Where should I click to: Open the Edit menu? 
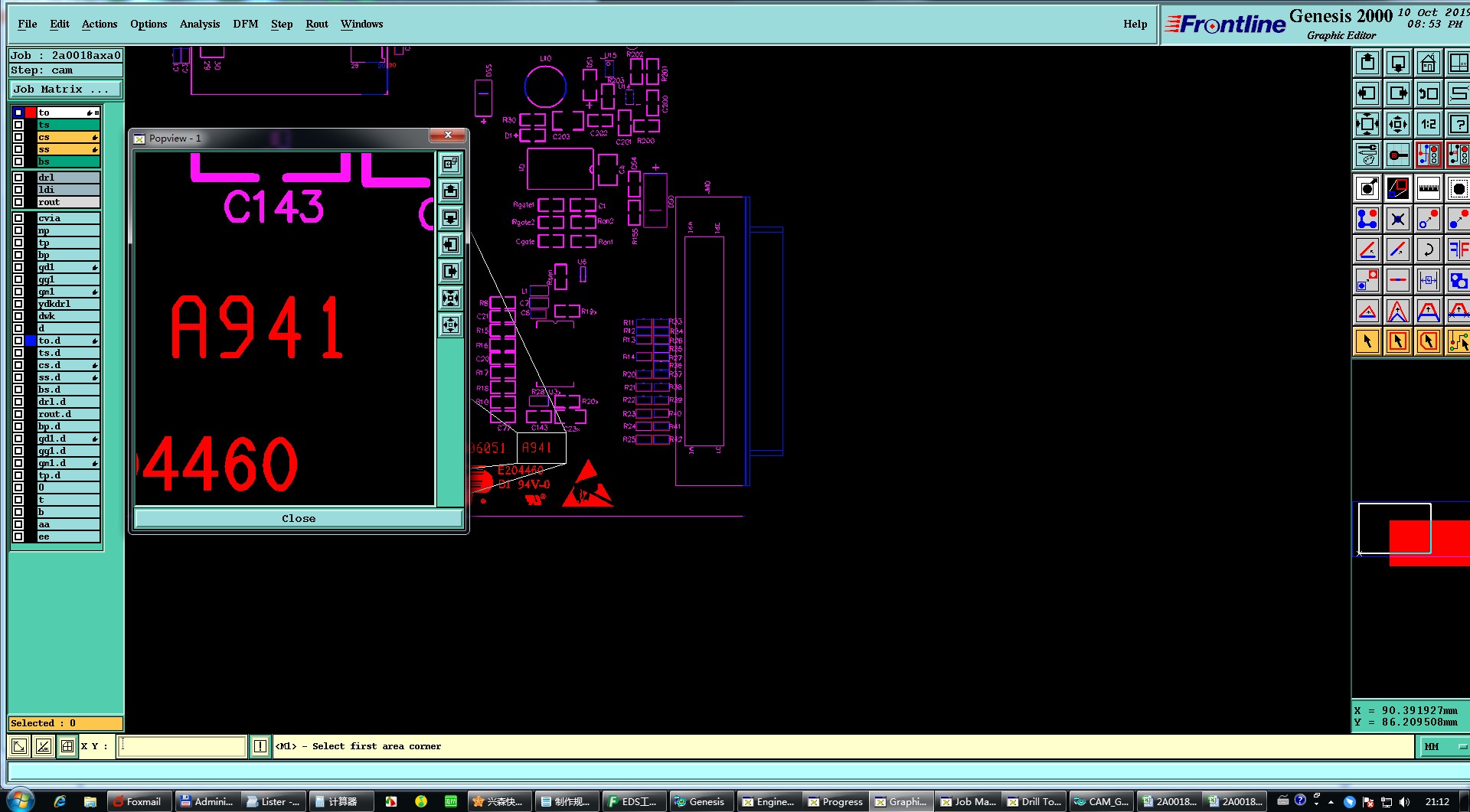point(60,24)
